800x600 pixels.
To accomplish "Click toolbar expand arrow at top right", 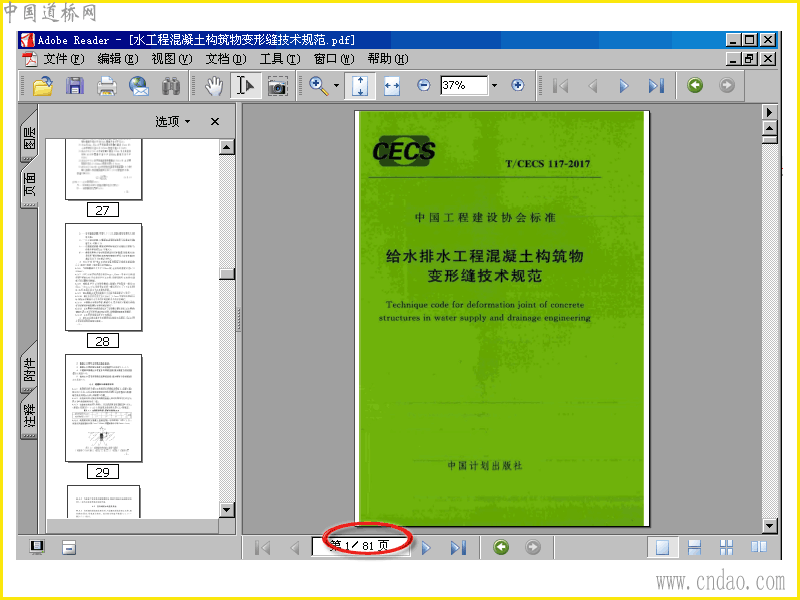I will point(769,112).
